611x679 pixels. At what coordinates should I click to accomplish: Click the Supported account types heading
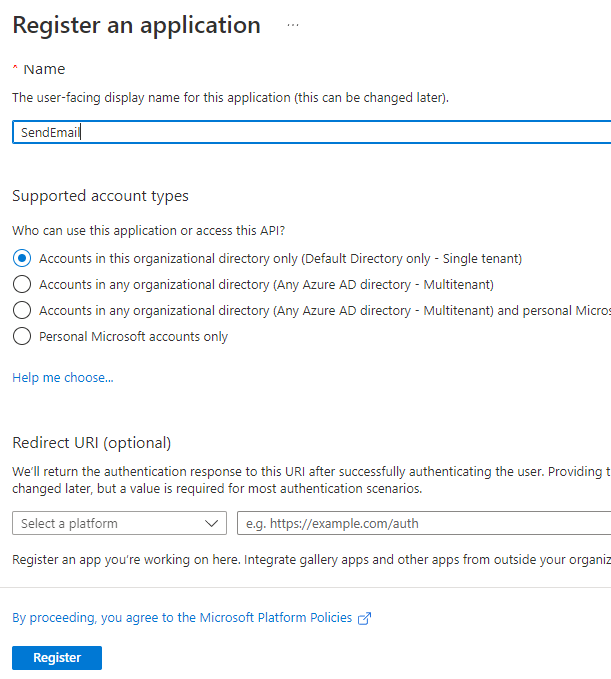[x=100, y=196]
